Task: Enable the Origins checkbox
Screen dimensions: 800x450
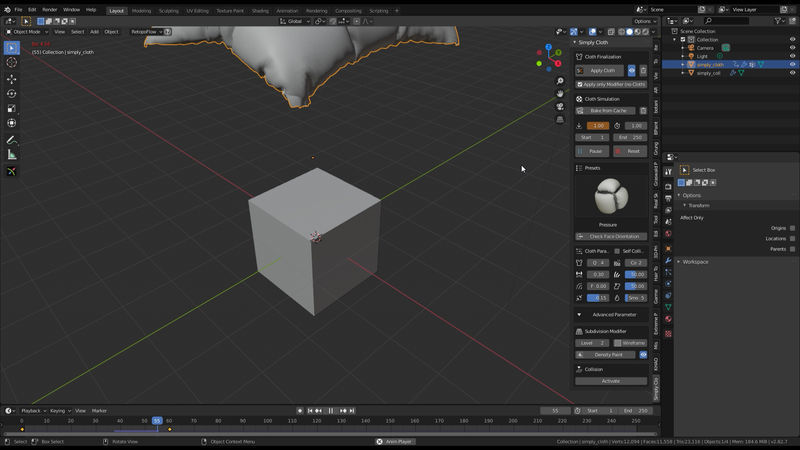Action: point(792,227)
